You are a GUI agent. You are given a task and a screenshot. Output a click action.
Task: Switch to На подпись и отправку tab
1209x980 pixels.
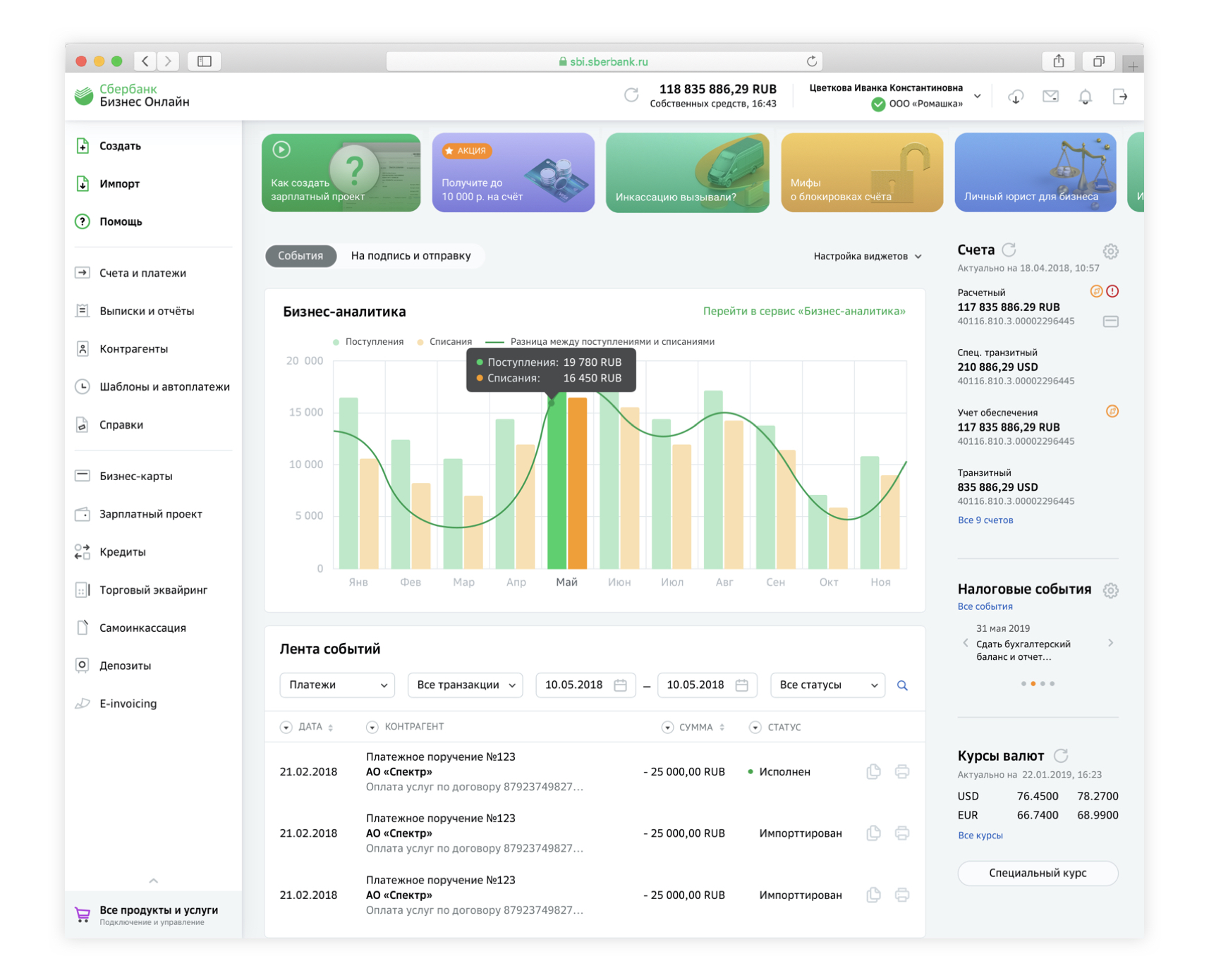[x=411, y=256]
